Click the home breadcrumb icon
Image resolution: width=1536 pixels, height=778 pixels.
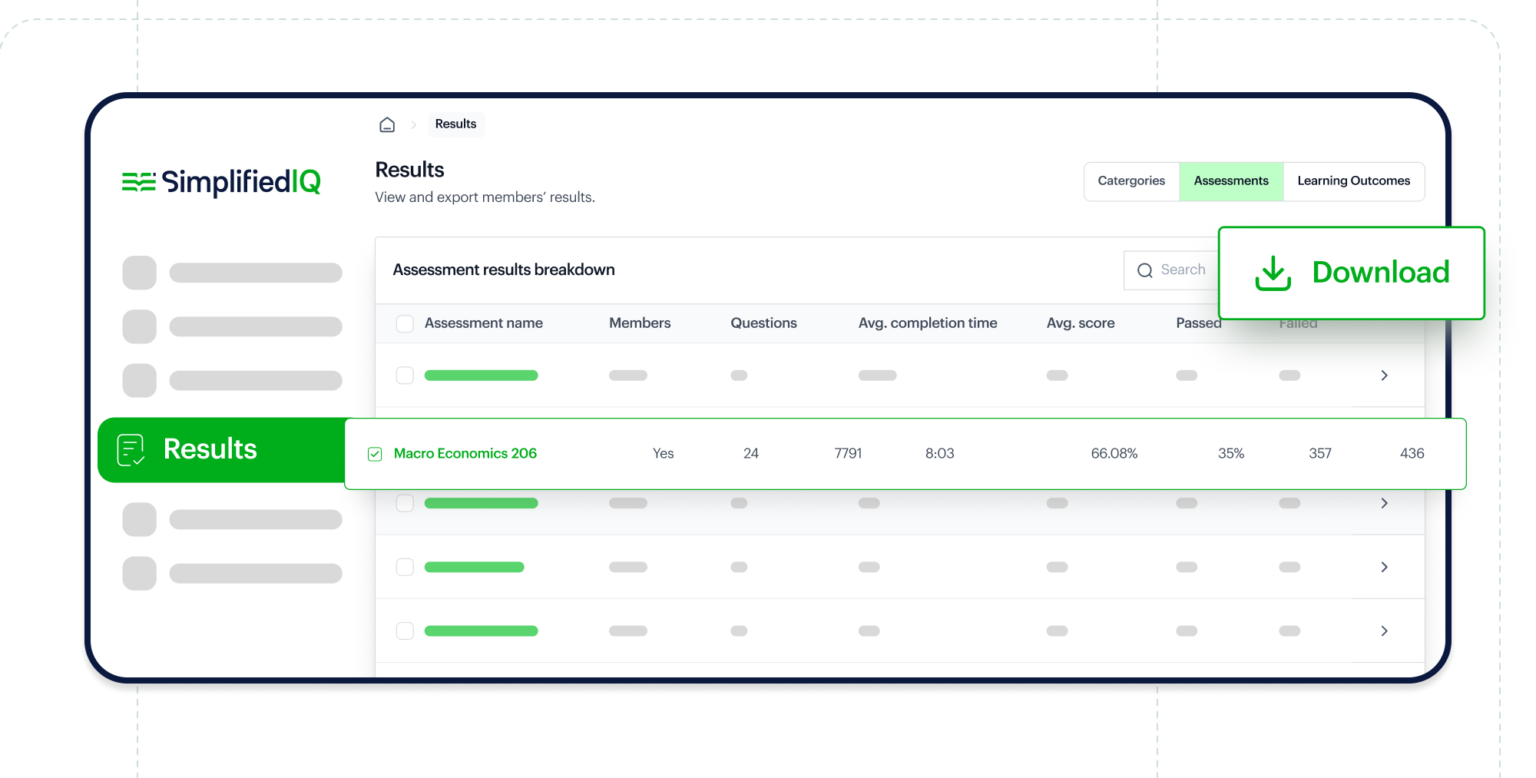pyautogui.click(x=387, y=125)
